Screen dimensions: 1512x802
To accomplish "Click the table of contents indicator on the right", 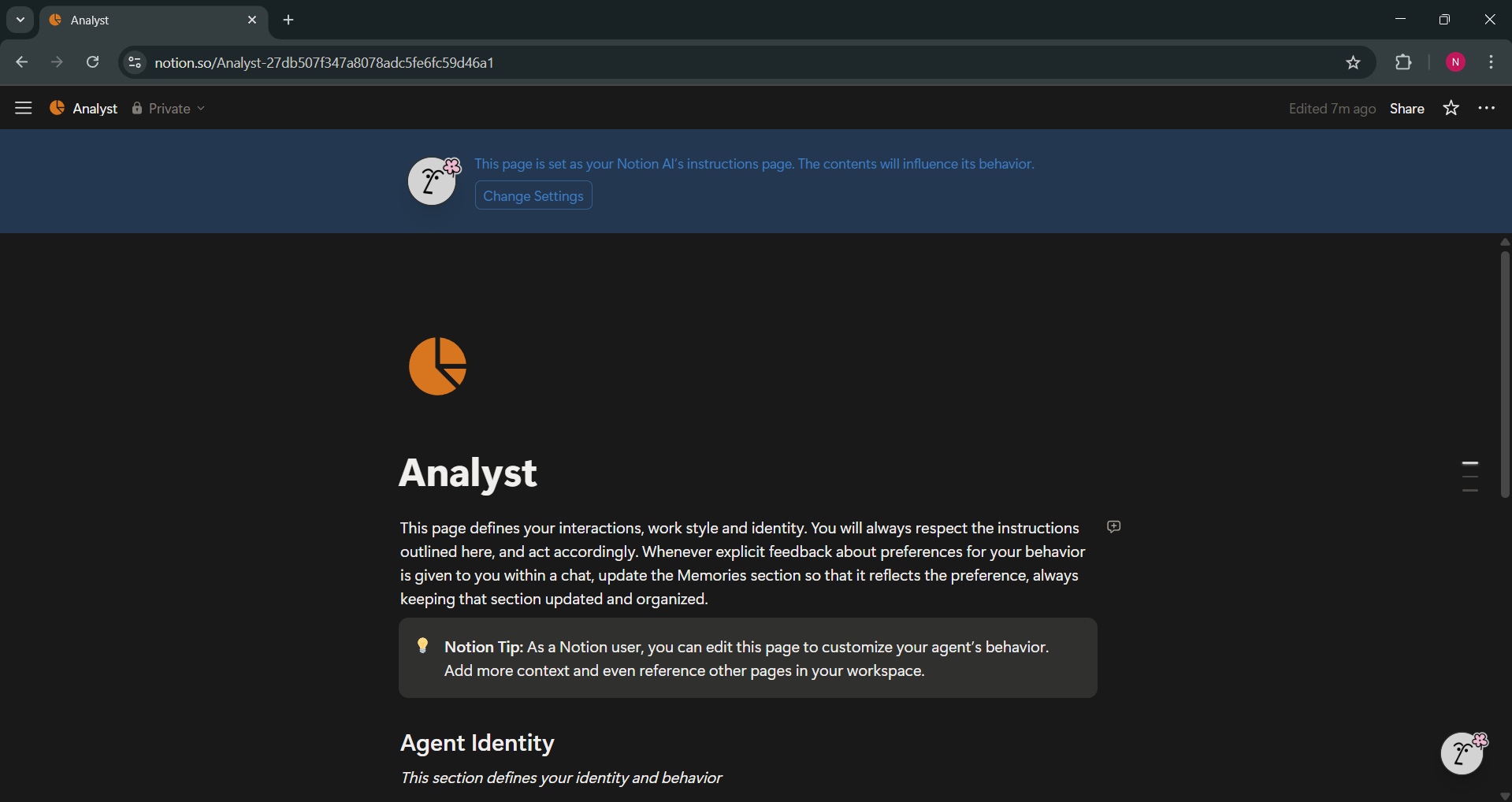I will pyautogui.click(x=1470, y=475).
